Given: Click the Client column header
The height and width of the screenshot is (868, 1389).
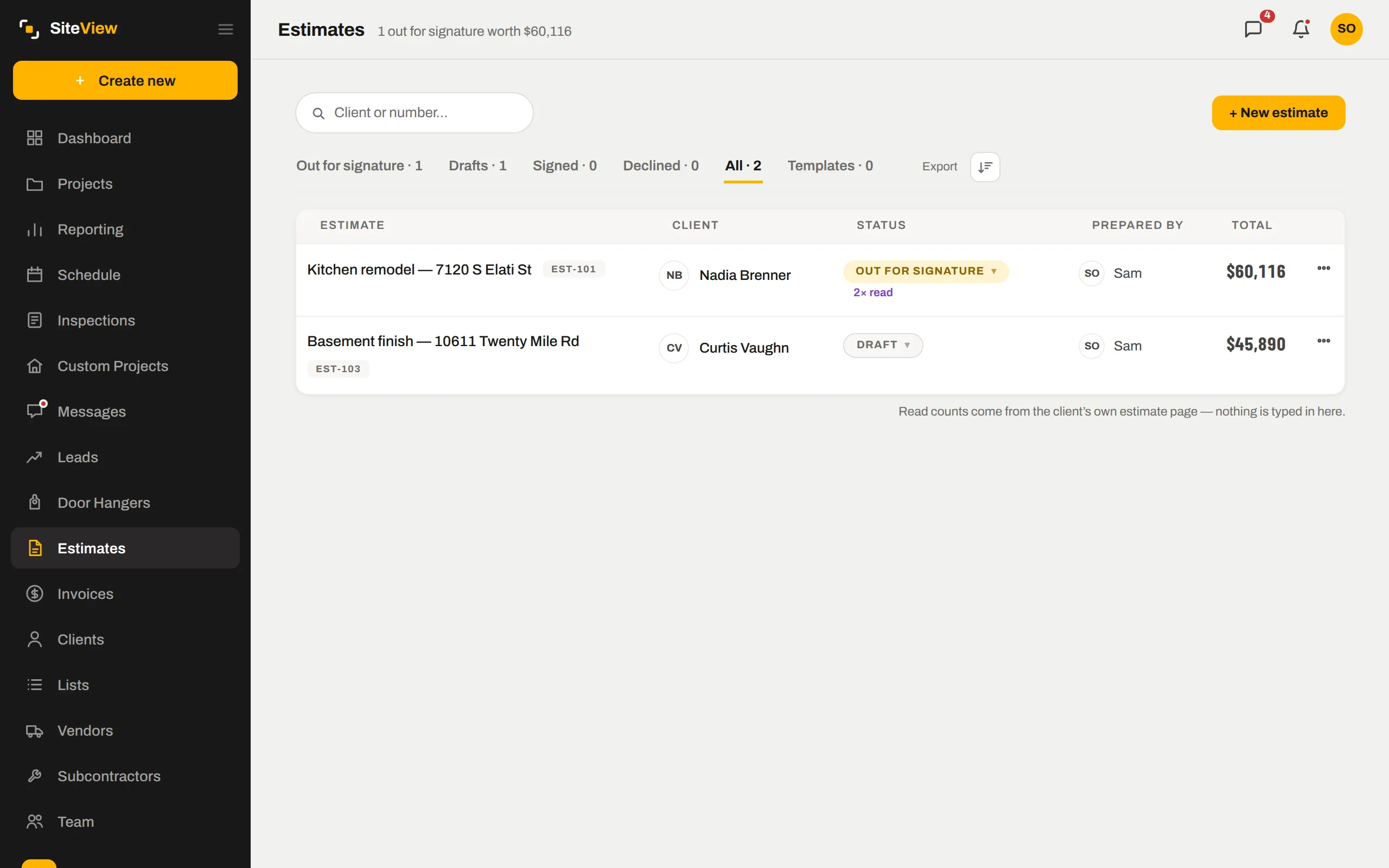Looking at the screenshot, I should click(x=695, y=226).
